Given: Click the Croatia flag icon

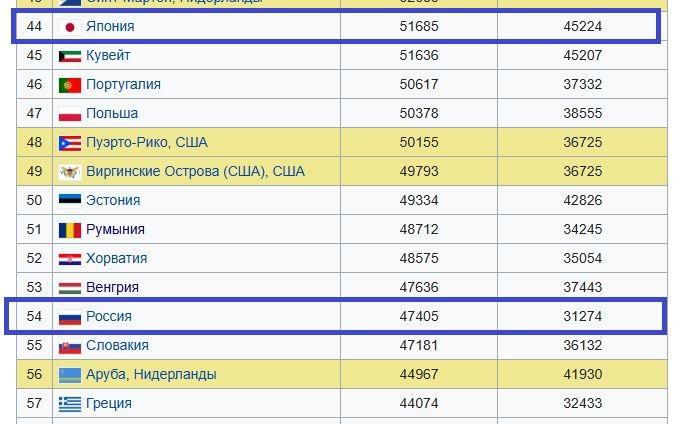Looking at the screenshot, I should pyautogui.click(x=70, y=259).
